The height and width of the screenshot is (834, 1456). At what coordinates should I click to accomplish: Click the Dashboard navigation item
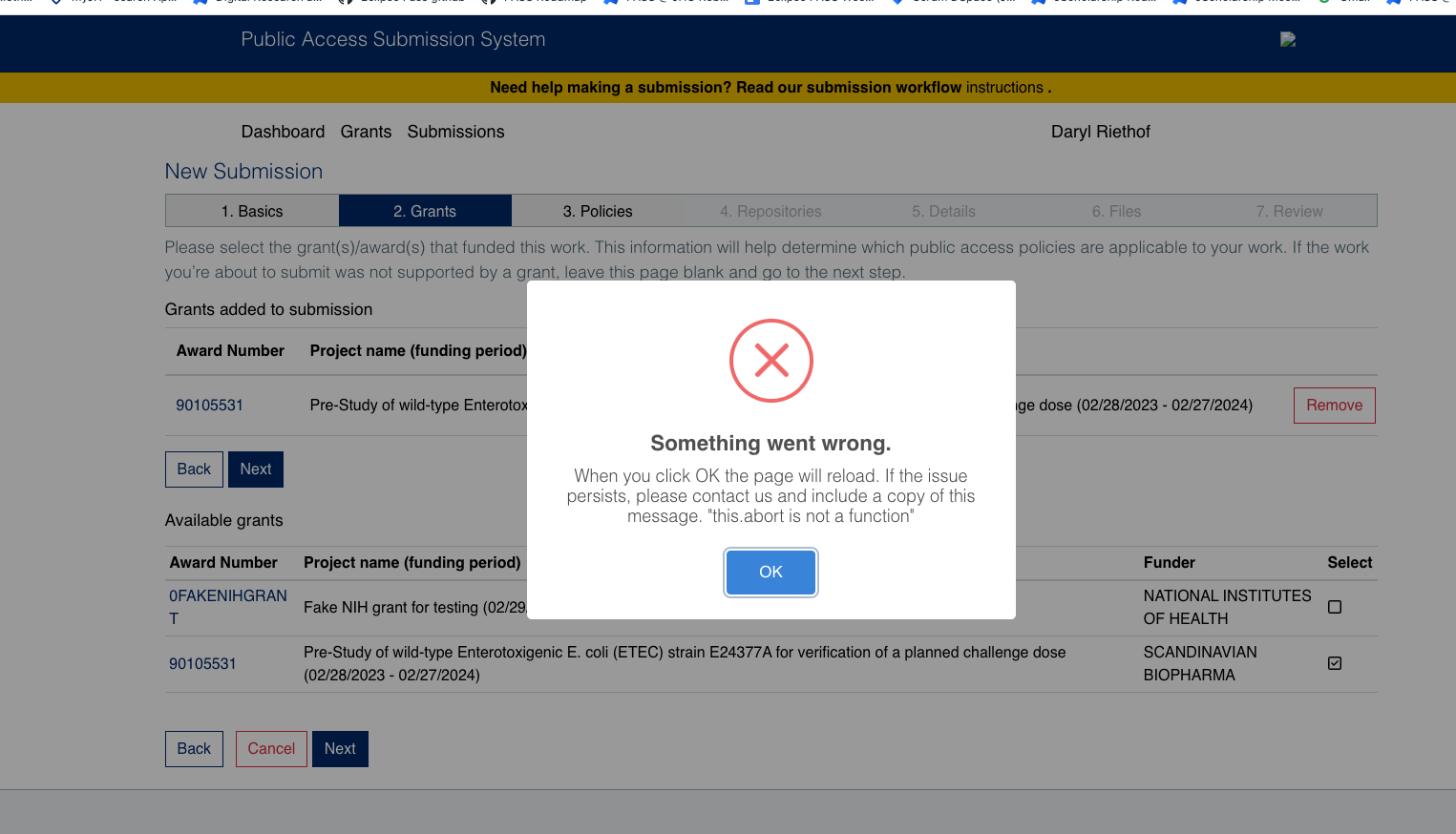(x=283, y=132)
